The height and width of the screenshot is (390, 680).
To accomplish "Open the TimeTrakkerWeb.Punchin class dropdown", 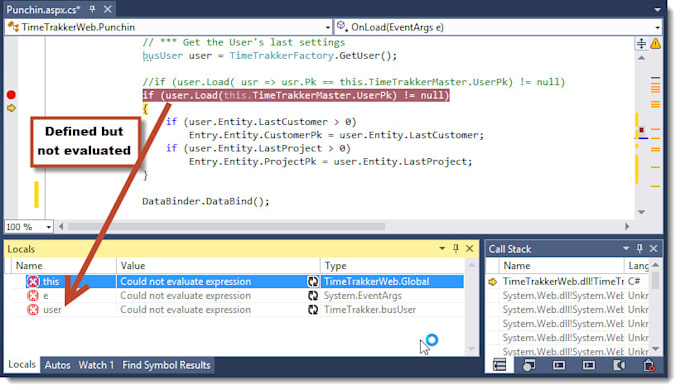I will 328,27.
